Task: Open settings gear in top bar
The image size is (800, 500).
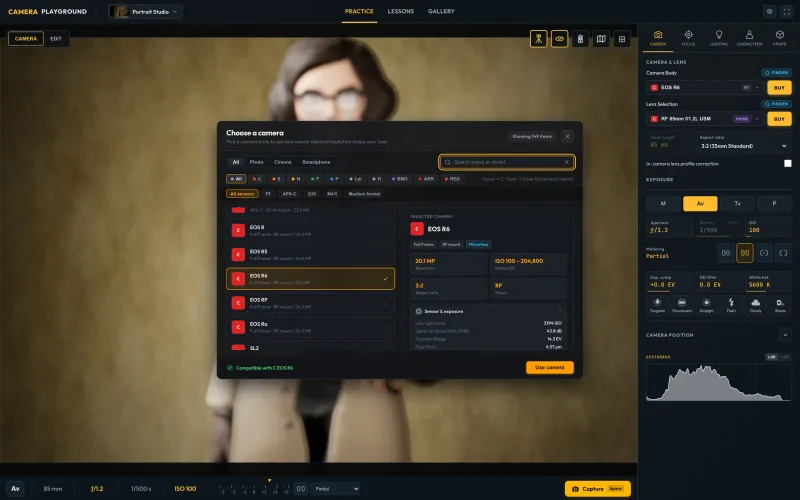Action: point(769,11)
